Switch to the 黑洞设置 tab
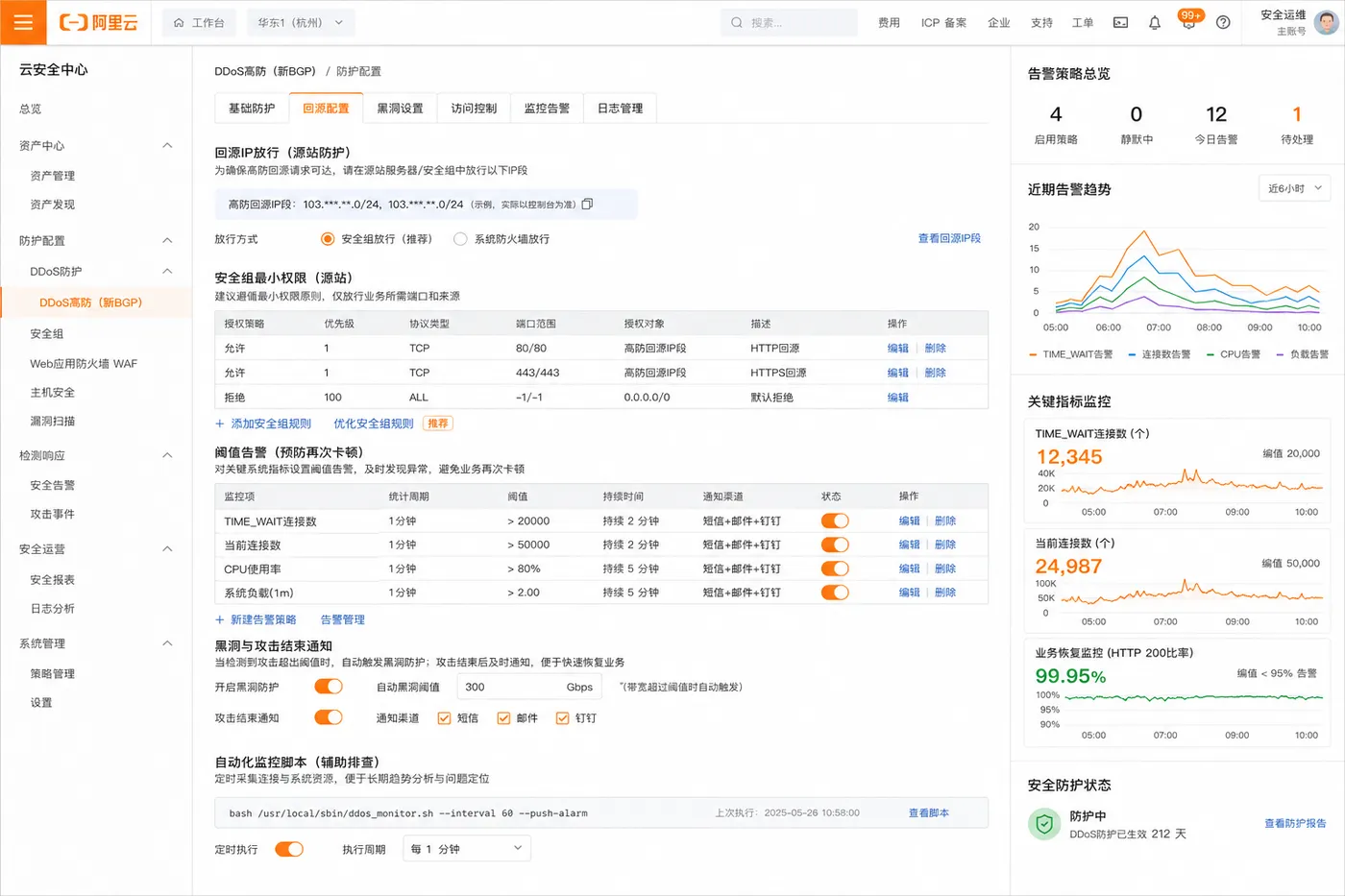Viewport: 1345px width, 896px height. tap(400, 109)
